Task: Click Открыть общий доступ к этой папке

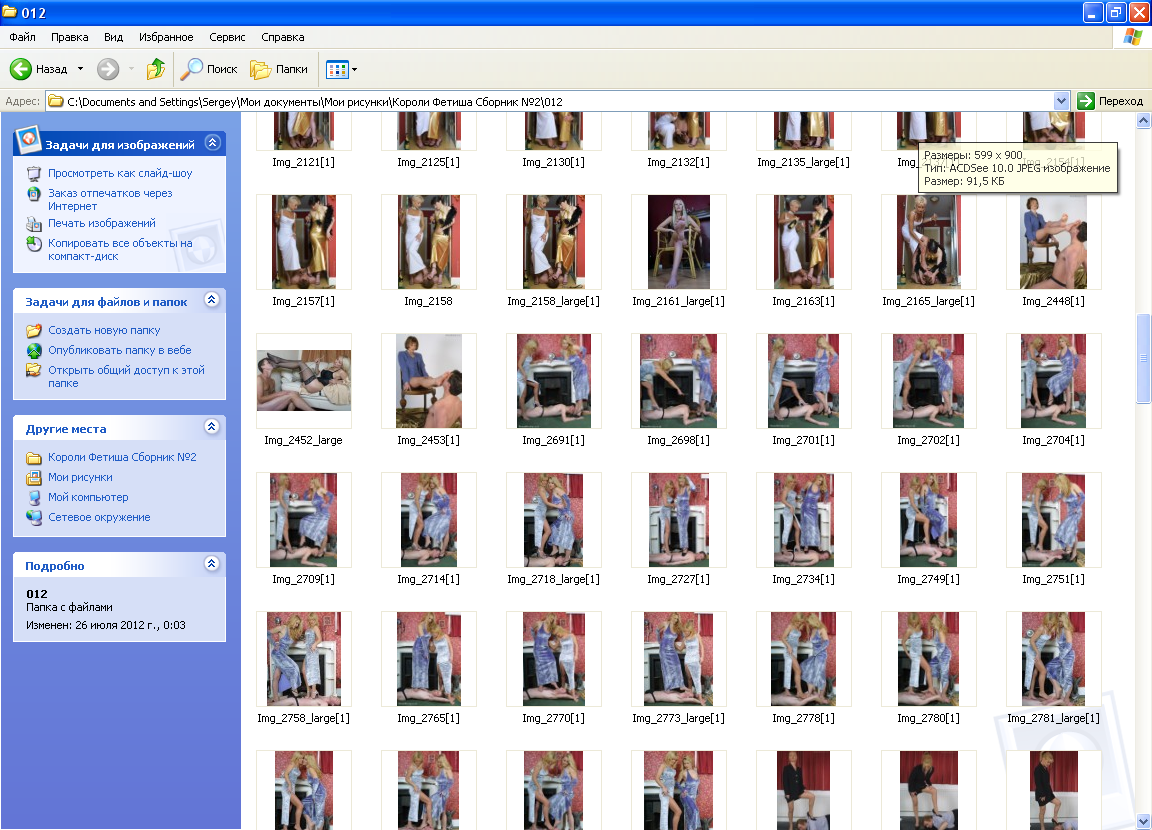Action: click(x=126, y=377)
